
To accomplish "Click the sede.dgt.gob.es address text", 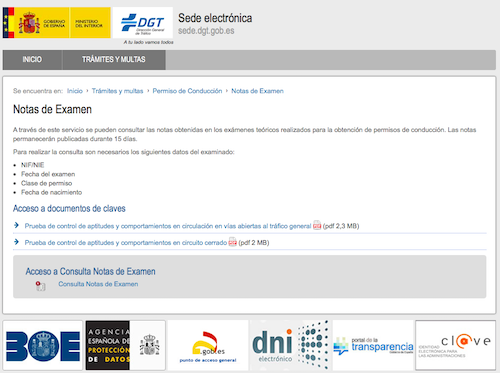I will (206, 31).
